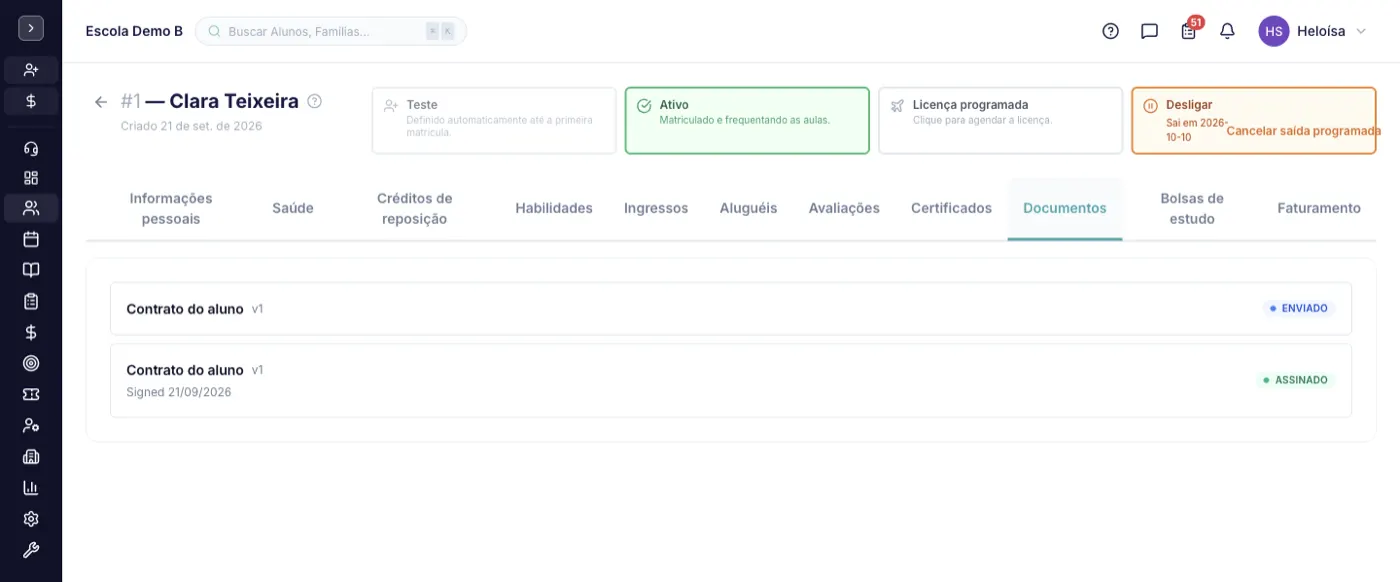Click the add-person icon in the sidebar
The height and width of the screenshot is (582, 1400).
(31, 70)
